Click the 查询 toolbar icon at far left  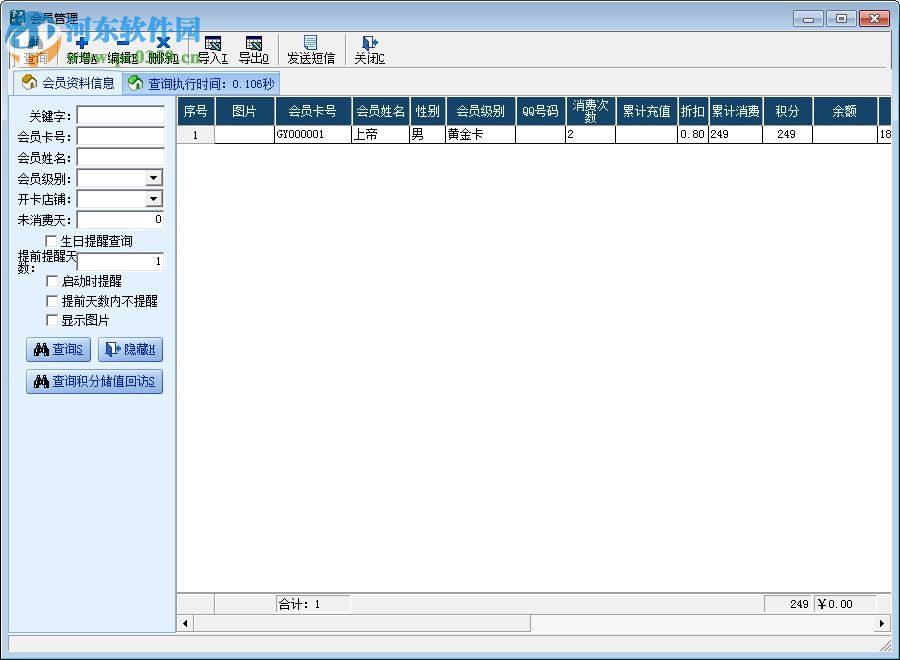click(x=35, y=50)
